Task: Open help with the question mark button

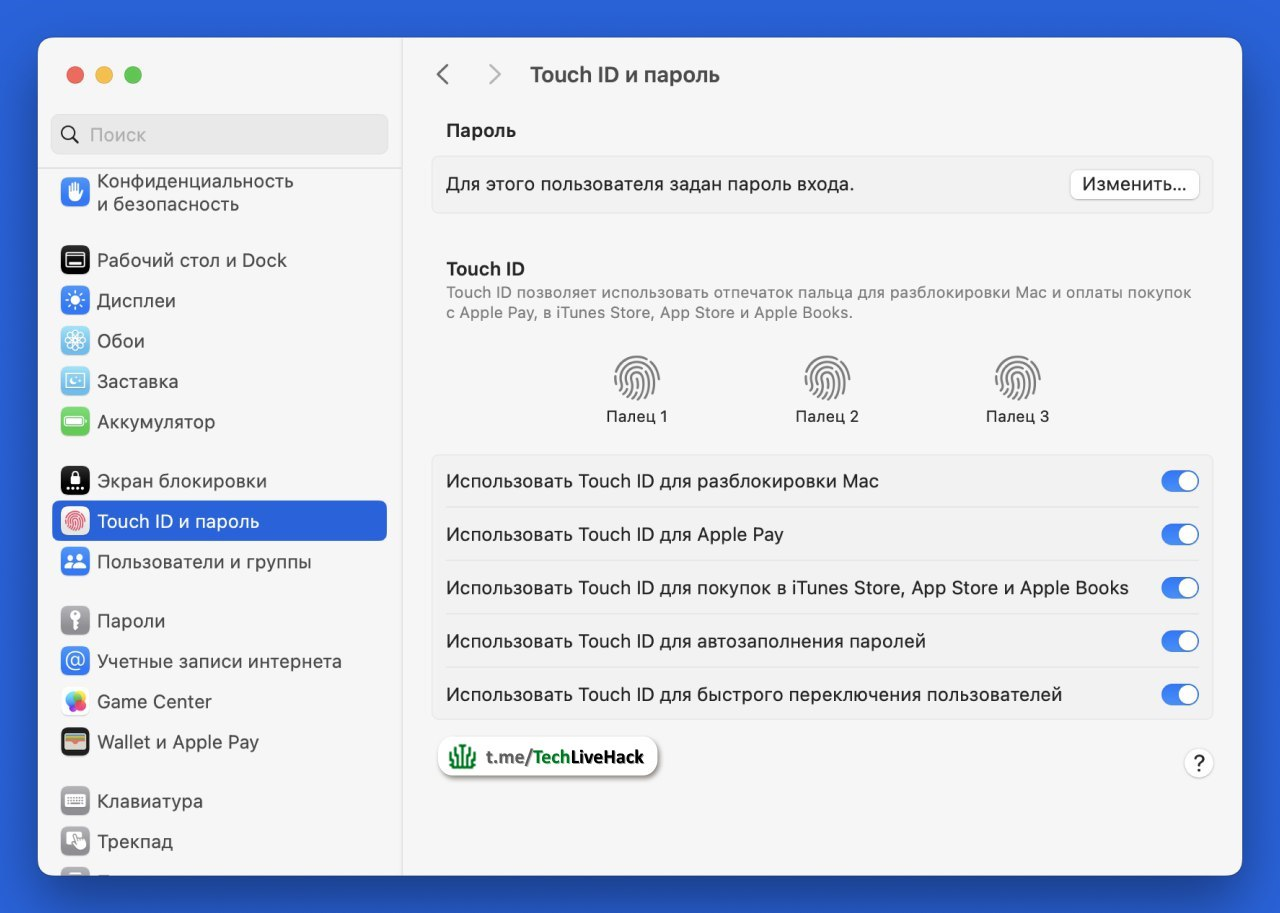Action: click(x=1198, y=763)
